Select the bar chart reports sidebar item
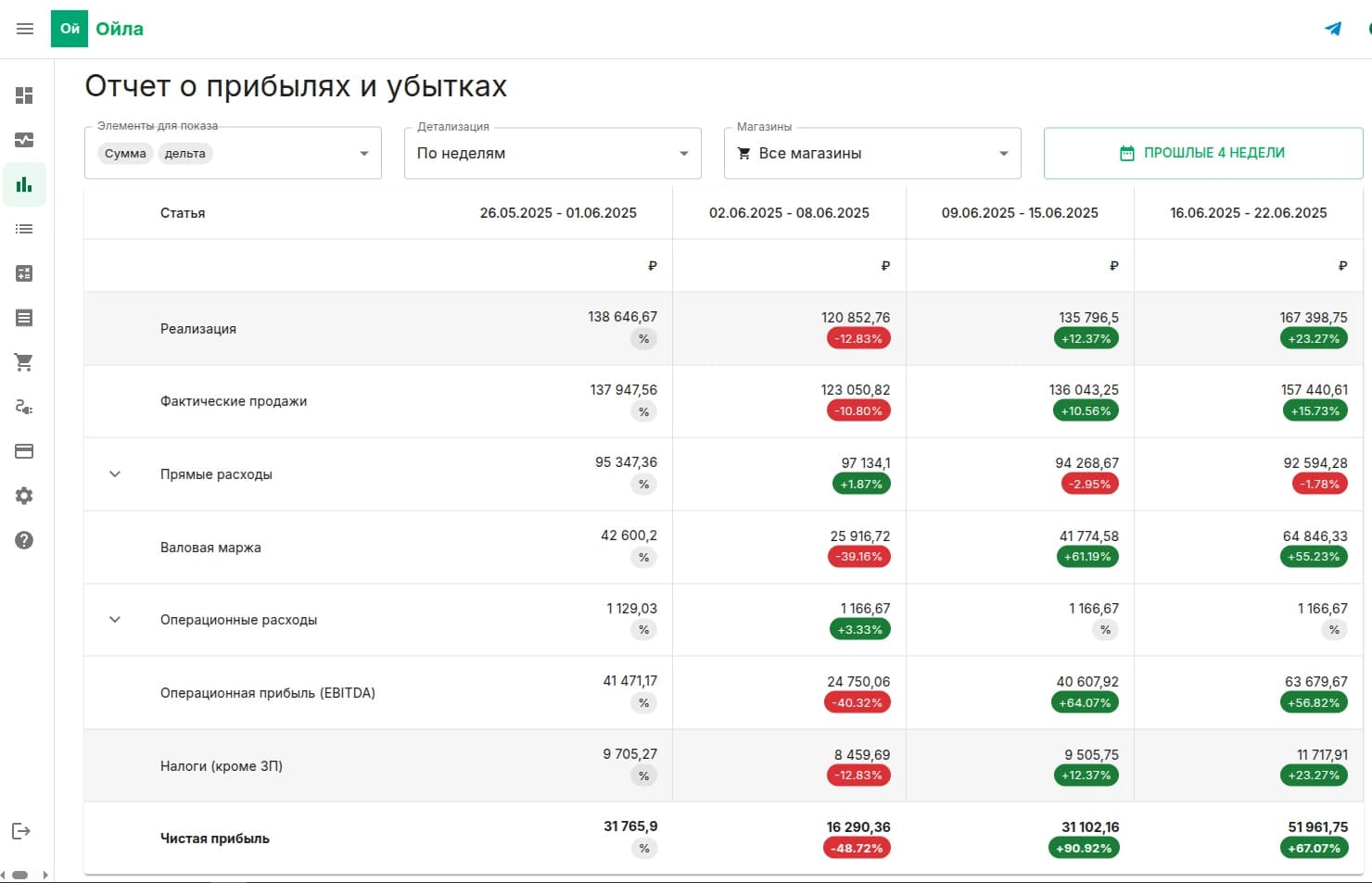The image size is (1372, 883). pyautogui.click(x=24, y=184)
